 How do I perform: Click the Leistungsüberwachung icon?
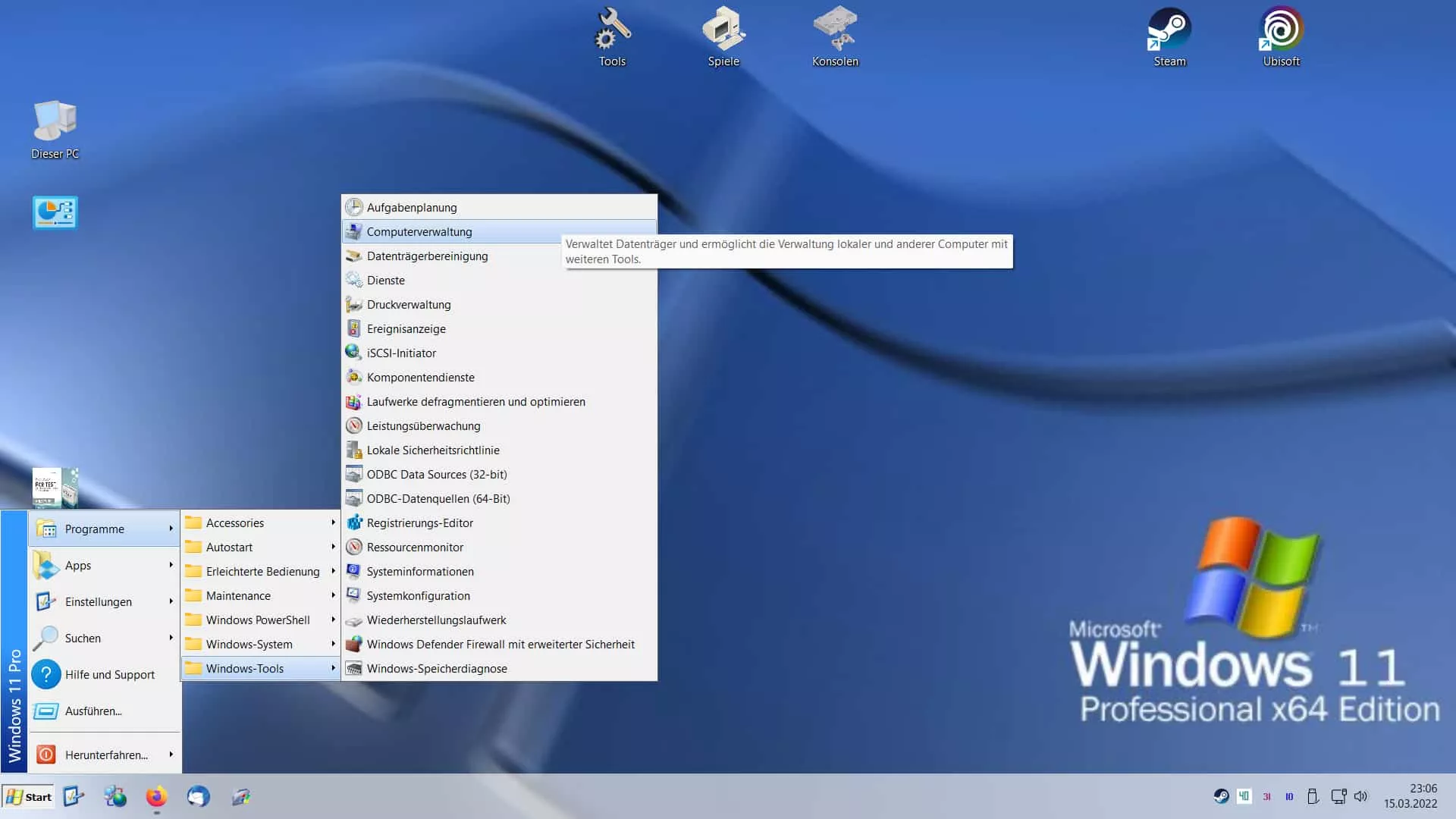pos(353,425)
